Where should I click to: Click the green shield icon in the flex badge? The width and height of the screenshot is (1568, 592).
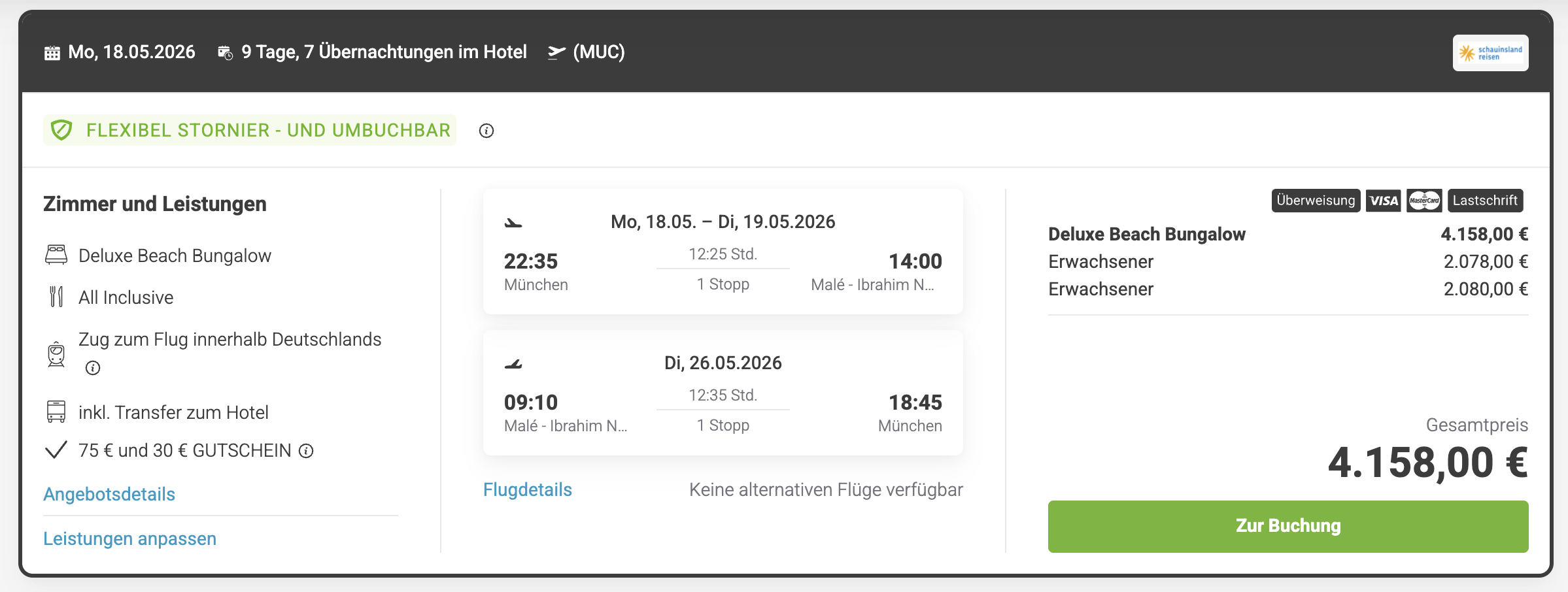pos(61,130)
